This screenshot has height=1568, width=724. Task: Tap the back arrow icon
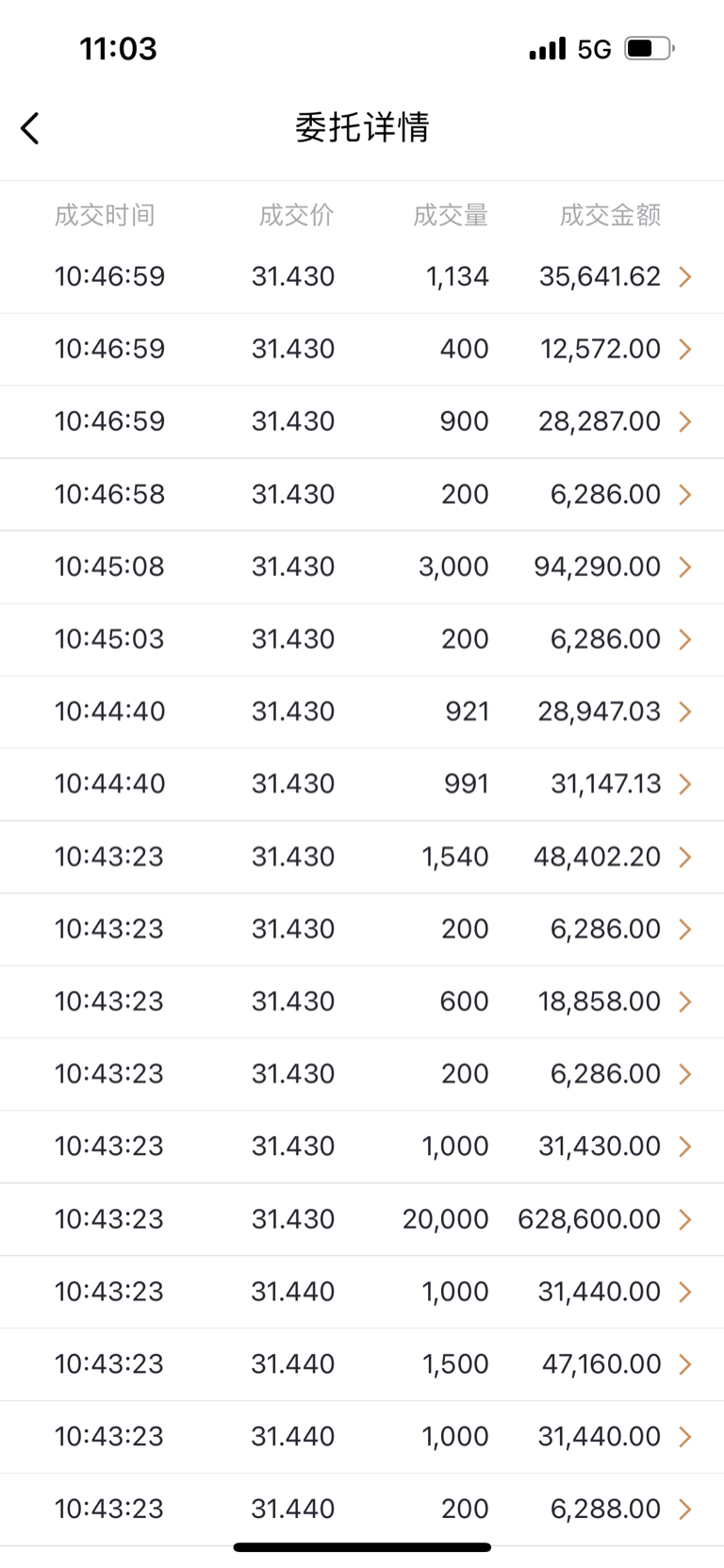click(30, 128)
